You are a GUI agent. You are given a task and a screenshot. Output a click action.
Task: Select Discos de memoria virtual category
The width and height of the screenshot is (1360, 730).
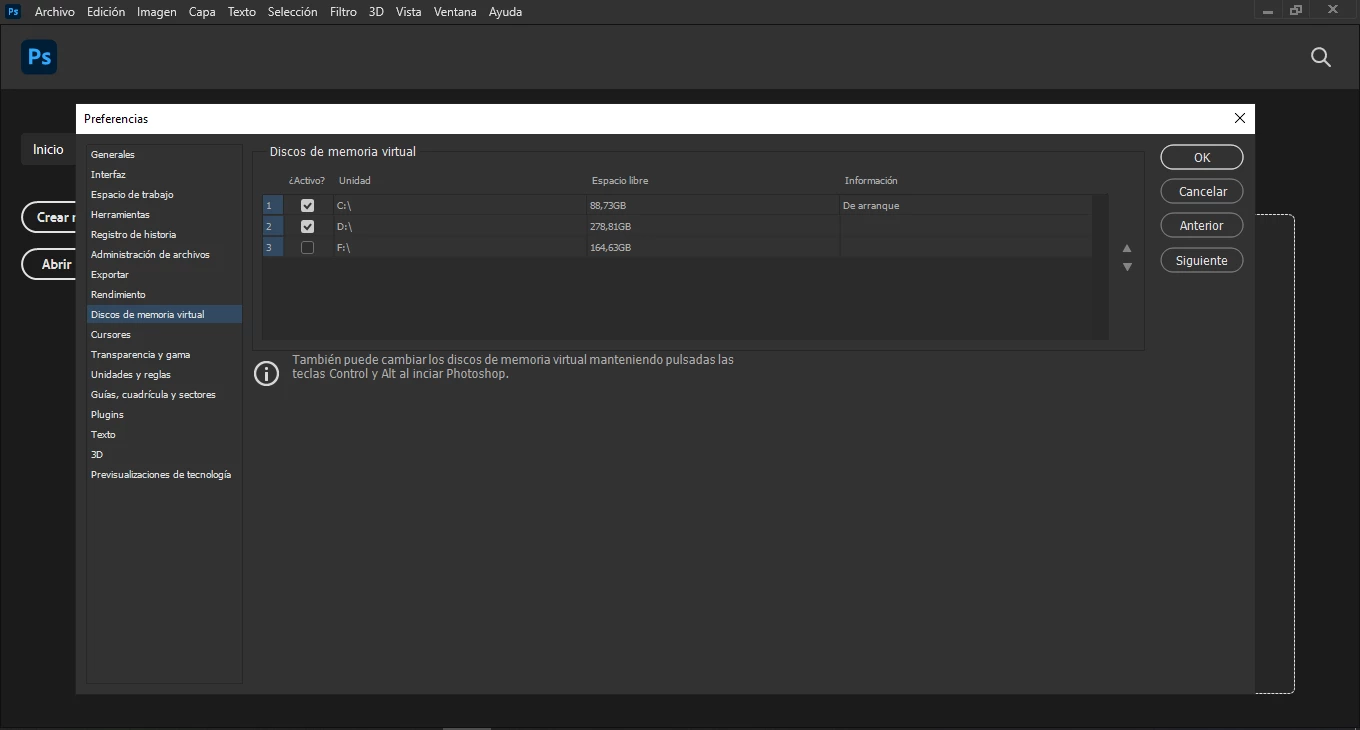[164, 314]
